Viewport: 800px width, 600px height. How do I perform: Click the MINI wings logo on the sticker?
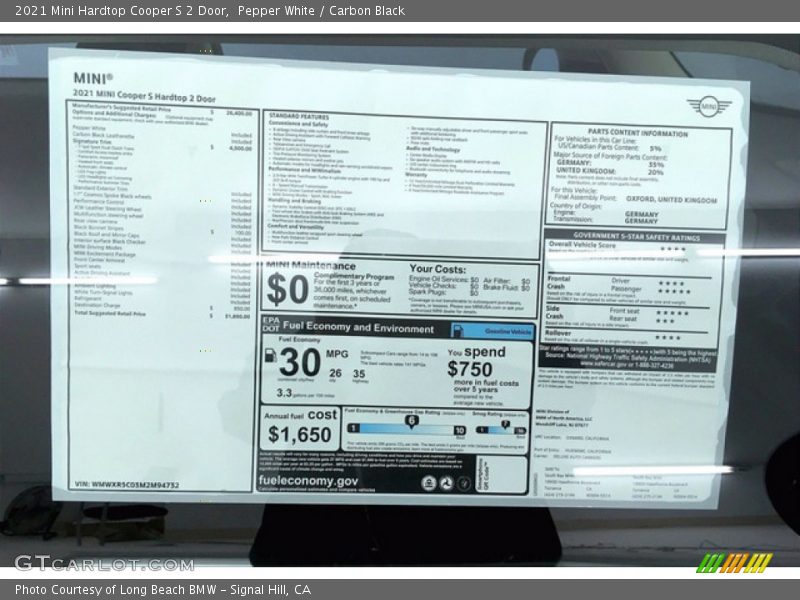click(709, 107)
